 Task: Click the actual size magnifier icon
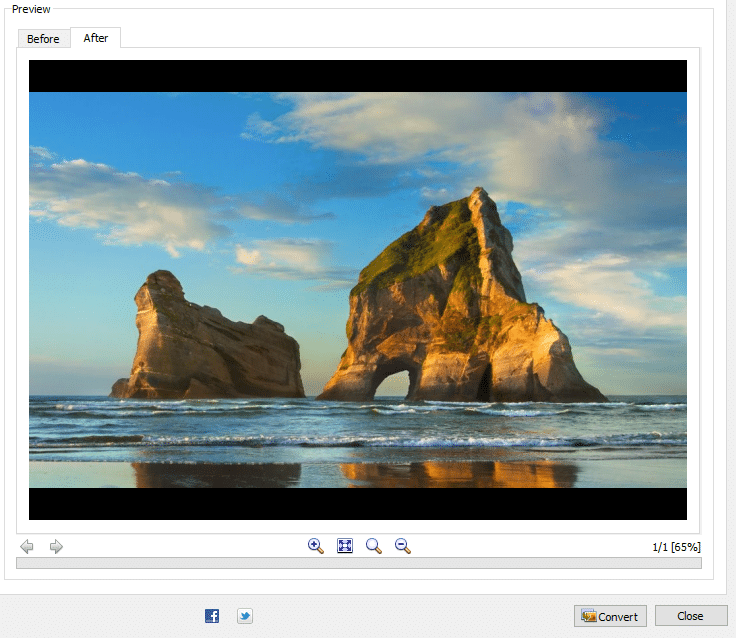(374, 546)
